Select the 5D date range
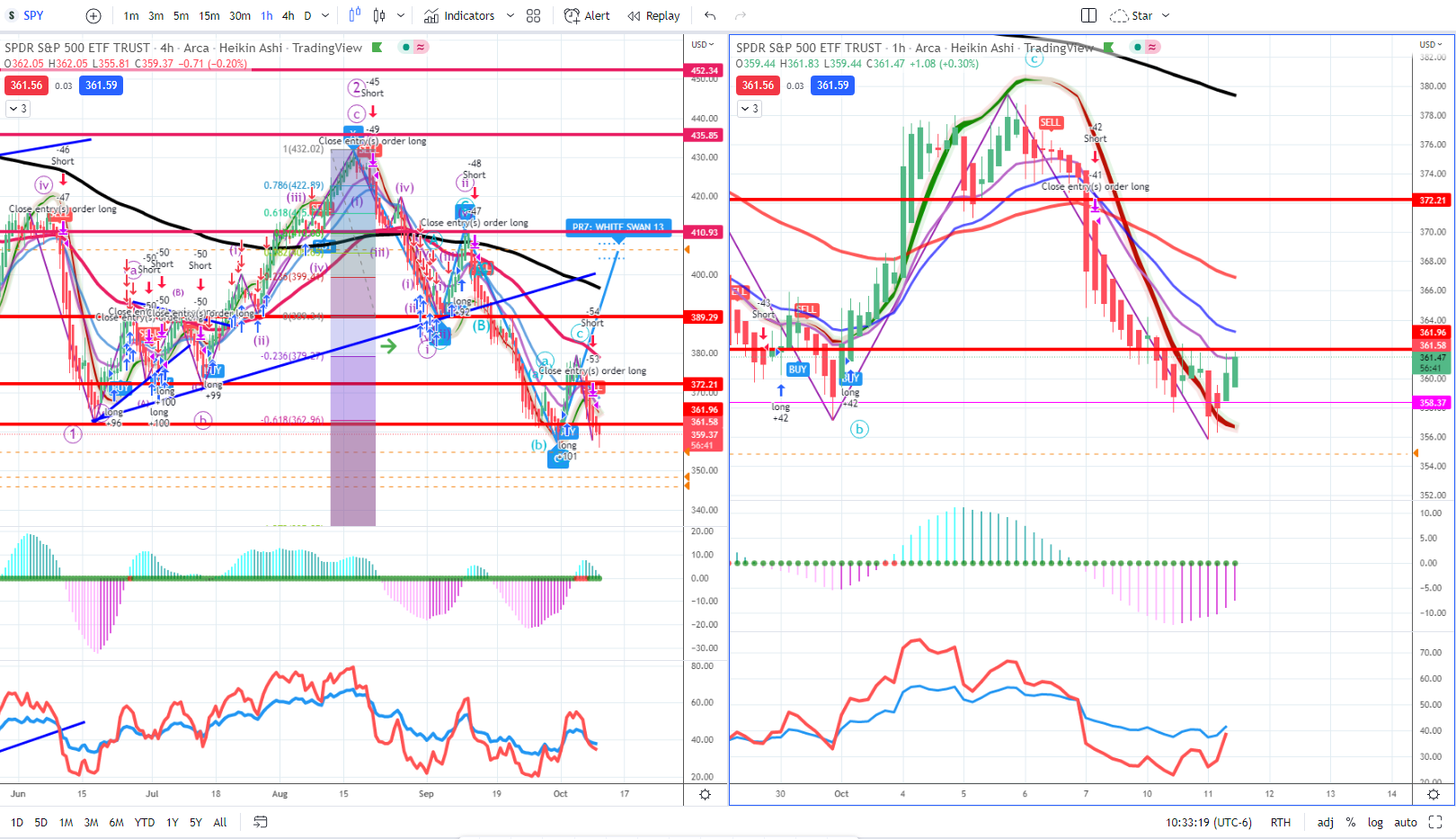This screenshot has height=839, width=1456. click(41, 823)
